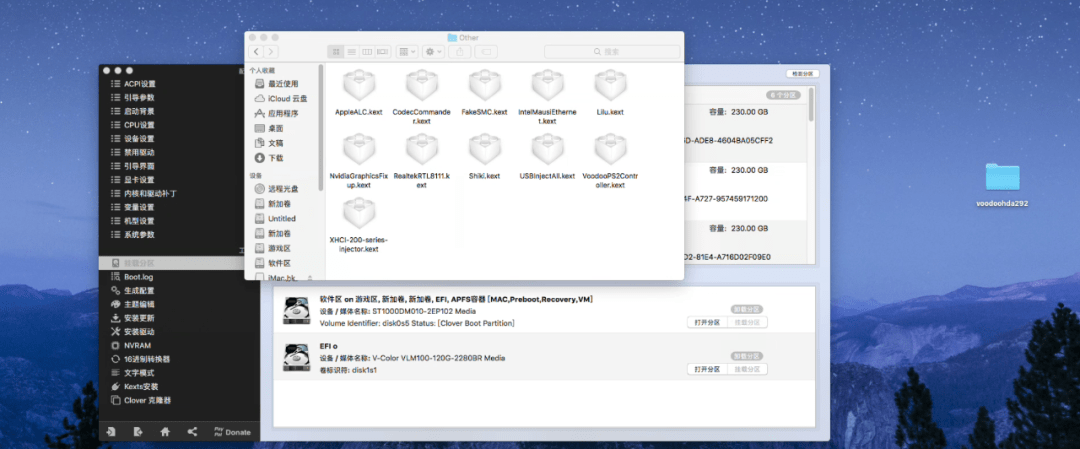Image resolution: width=1080 pixels, height=449 pixels.
Task: Open the Finder gear action menu
Action: click(434, 52)
